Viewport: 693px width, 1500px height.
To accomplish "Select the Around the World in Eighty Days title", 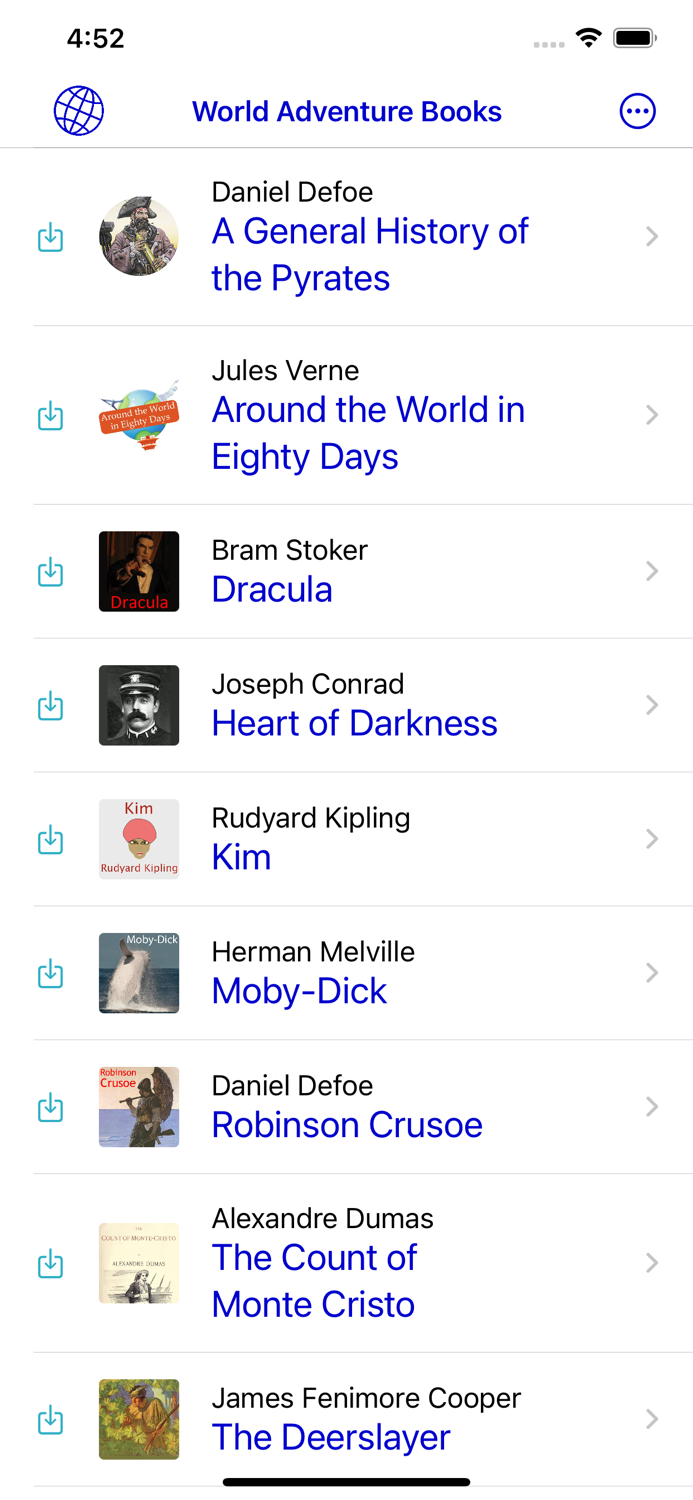I will tap(368, 433).
